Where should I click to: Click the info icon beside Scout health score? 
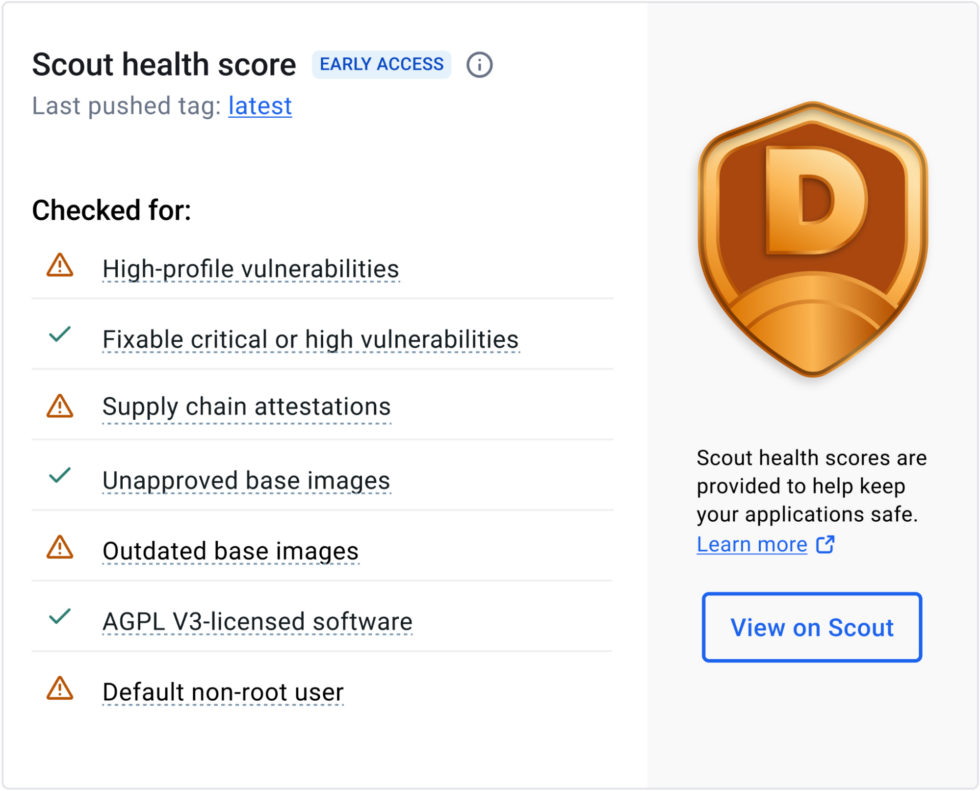point(479,64)
